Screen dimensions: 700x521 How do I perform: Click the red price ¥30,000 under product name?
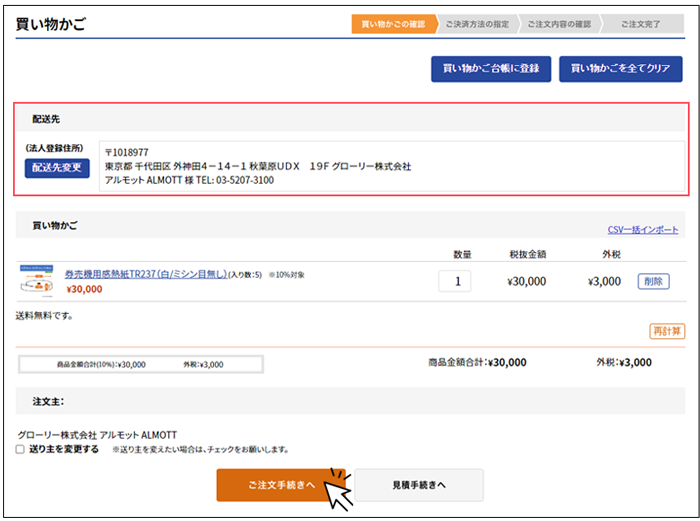coord(84,289)
